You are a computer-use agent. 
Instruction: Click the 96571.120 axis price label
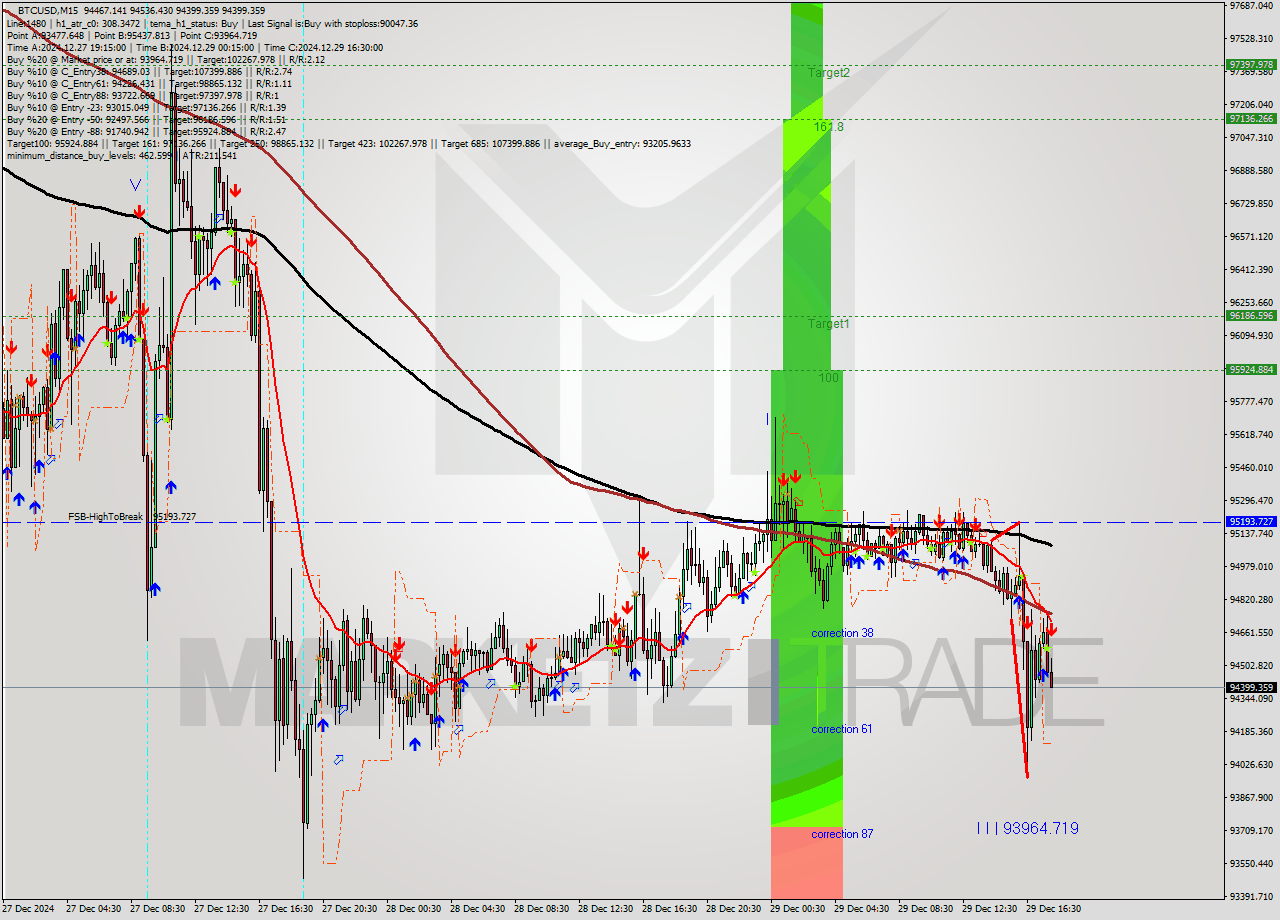[x=1251, y=236]
